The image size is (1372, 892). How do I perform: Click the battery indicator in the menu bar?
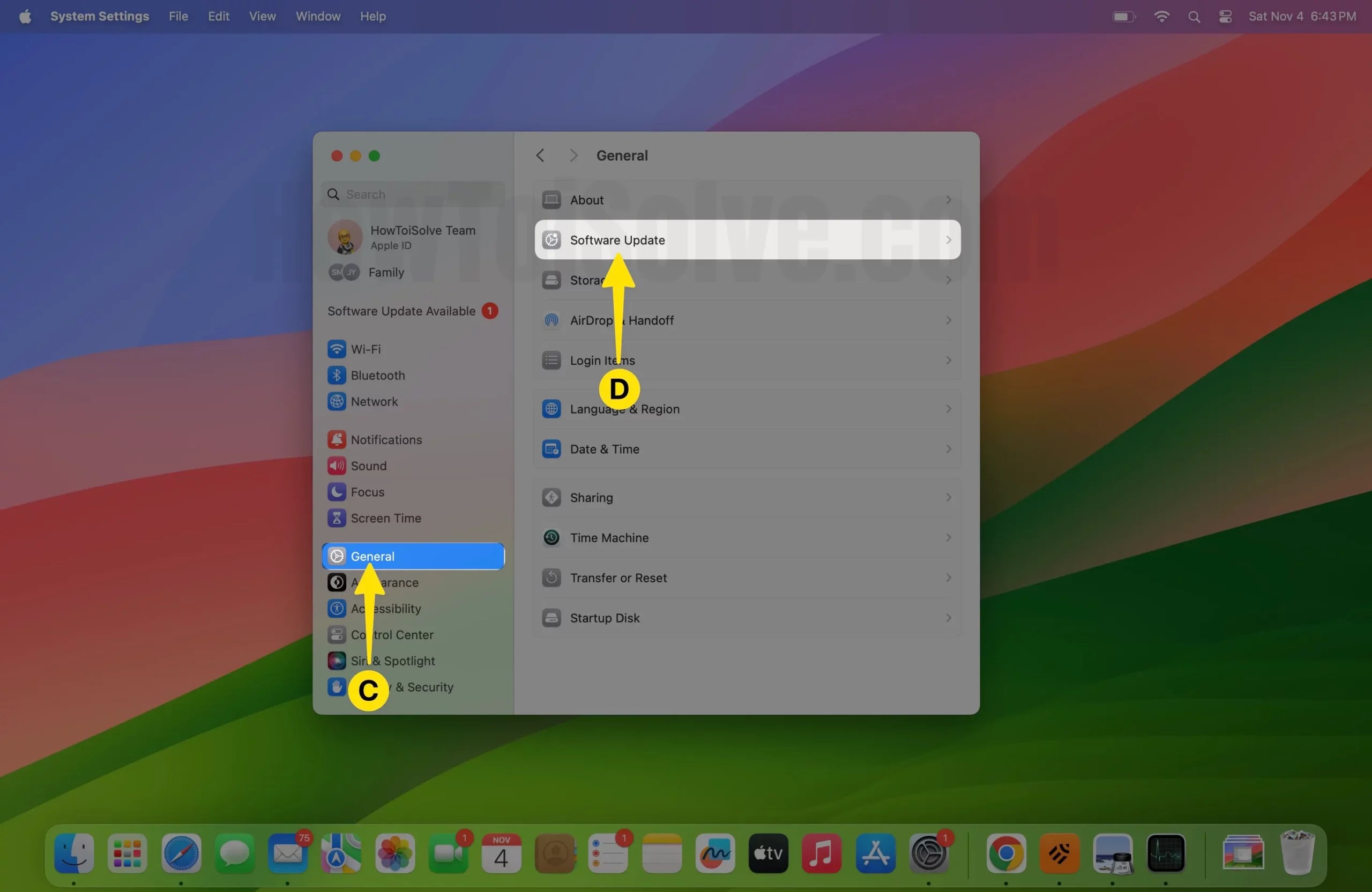1123,16
